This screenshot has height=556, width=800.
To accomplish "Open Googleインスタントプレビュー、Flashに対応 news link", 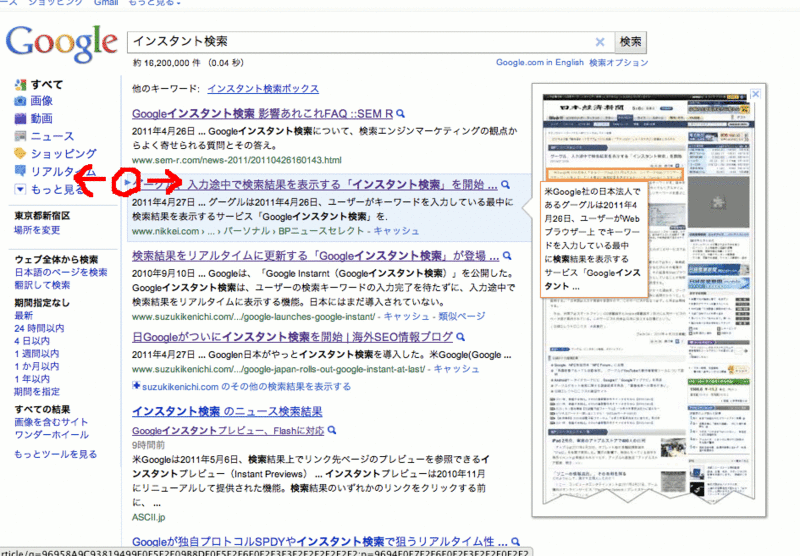I will point(228,431).
